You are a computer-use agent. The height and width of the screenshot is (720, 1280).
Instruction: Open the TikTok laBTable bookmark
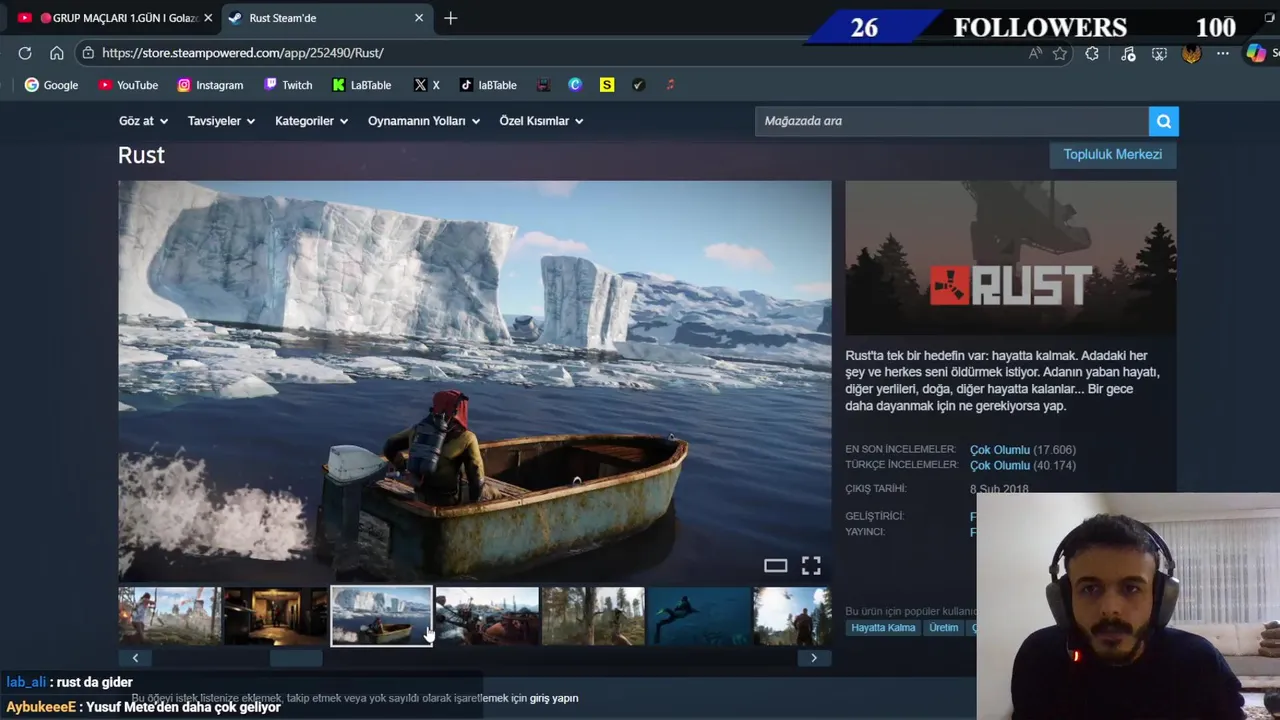(x=488, y=85)
